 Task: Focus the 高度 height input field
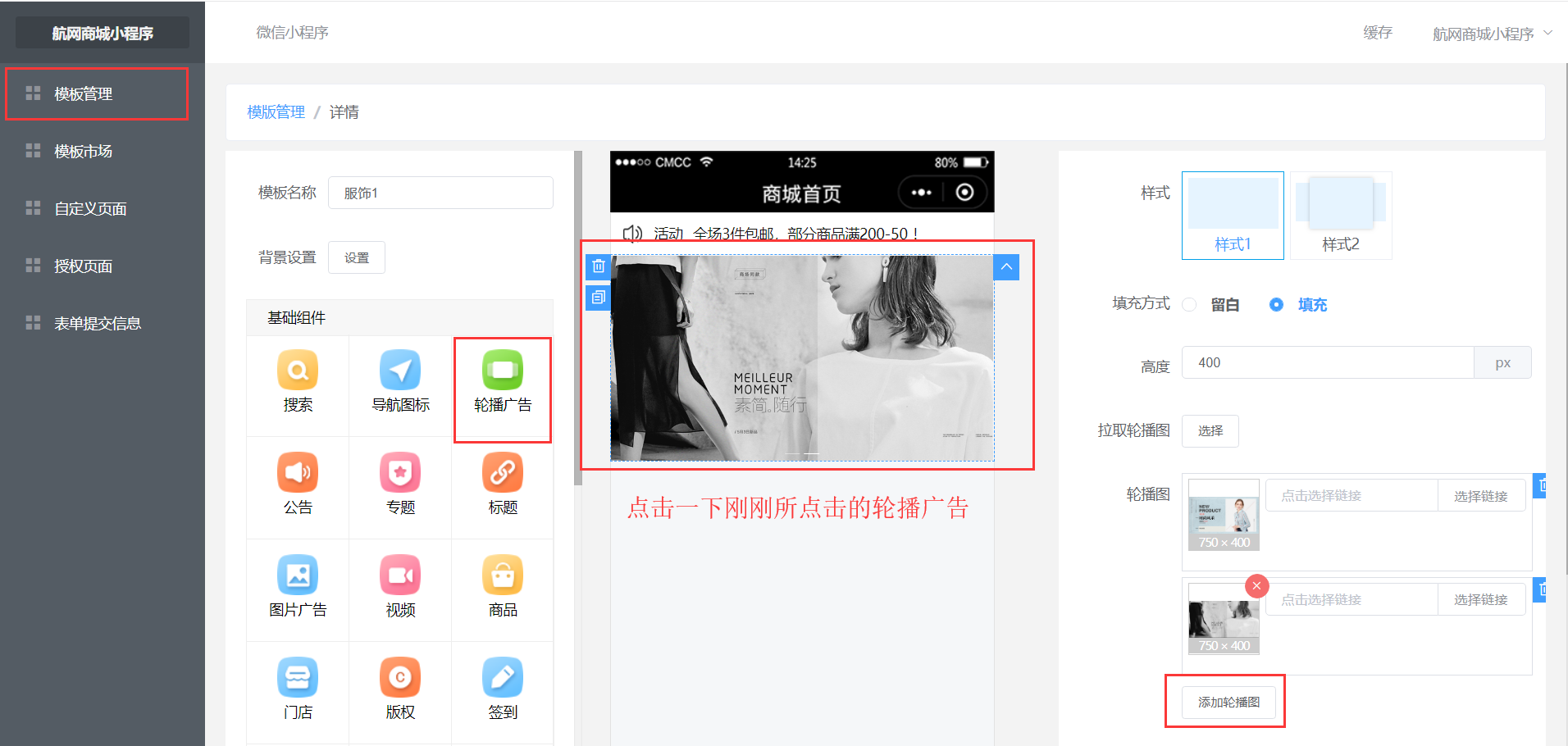click(1328, 362)
